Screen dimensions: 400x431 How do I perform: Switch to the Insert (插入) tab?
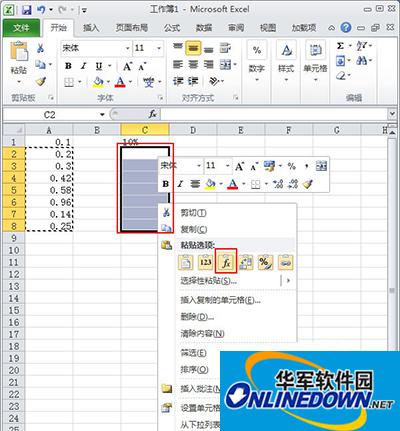point(91,28)
